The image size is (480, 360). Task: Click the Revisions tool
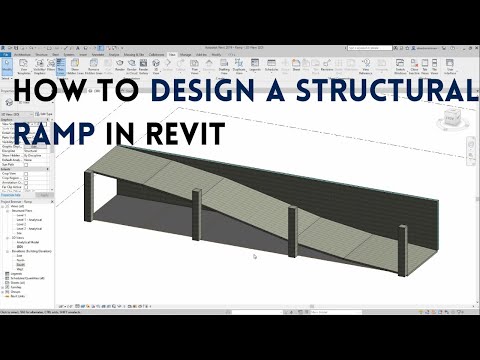(x=327, y=65)
